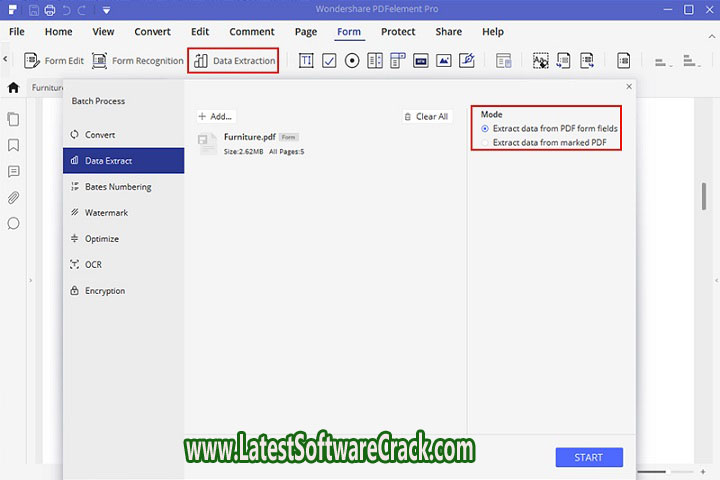Select OCR in Batch Process
This screenshot has height=480, width=720.
point(124,265)
